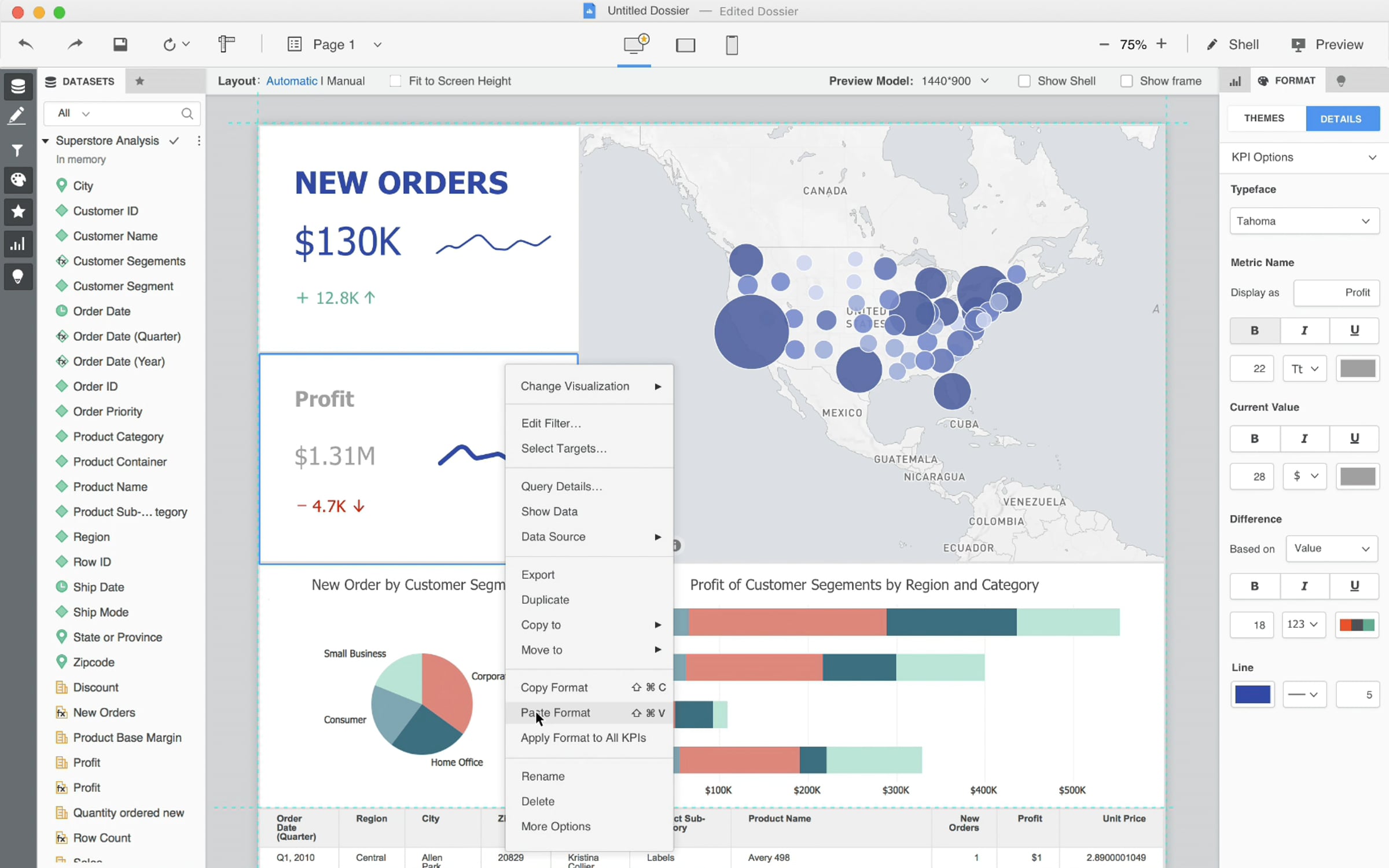
Task: Click the undo arrow in the toolbar
Action: 26,44
